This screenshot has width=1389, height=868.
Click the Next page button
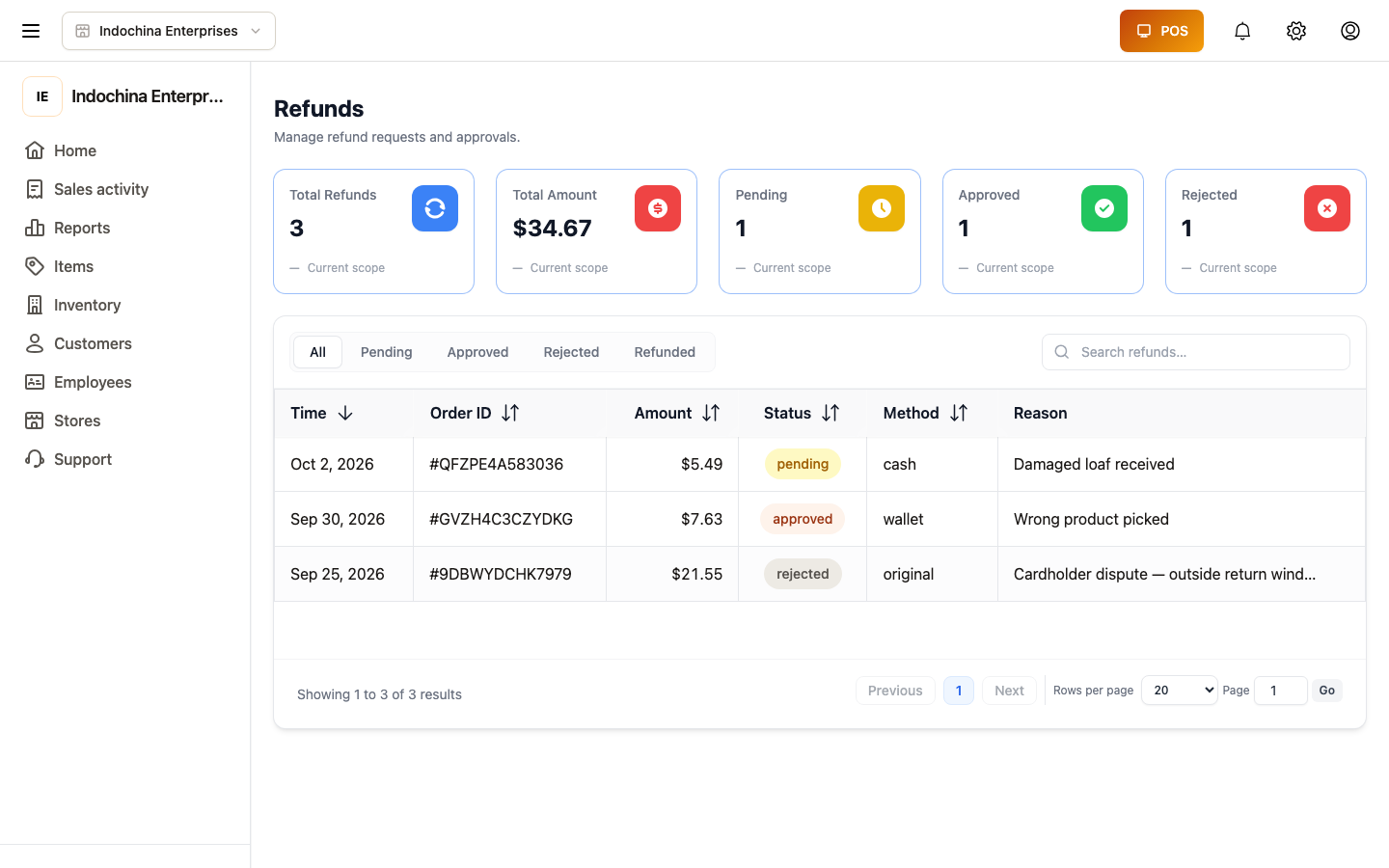(1009, 691)
